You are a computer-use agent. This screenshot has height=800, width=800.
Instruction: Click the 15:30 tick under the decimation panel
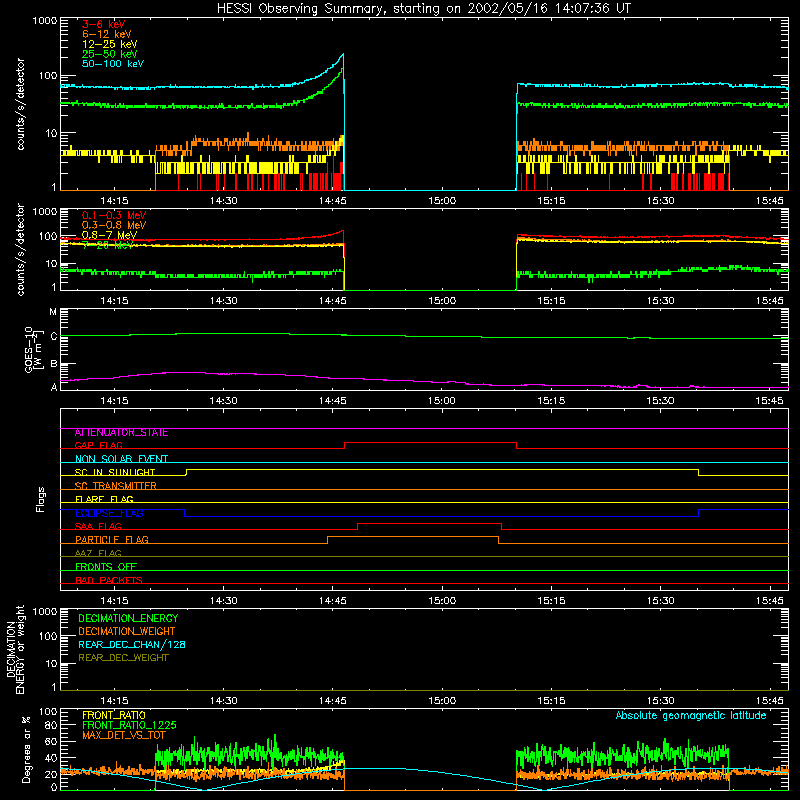coord(660,701)
